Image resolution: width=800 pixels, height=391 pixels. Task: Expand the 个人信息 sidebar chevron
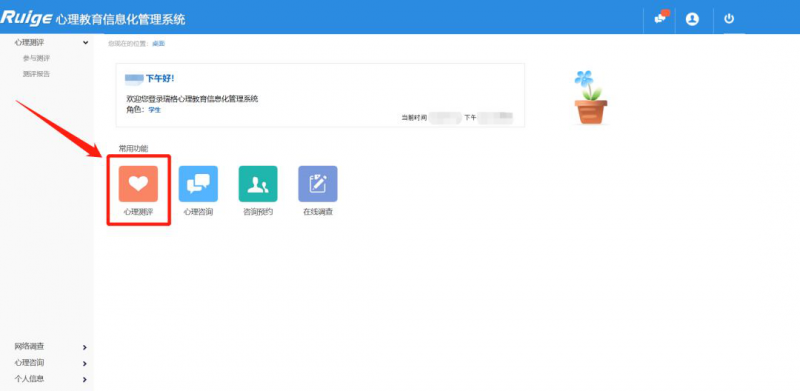(85, 380)
